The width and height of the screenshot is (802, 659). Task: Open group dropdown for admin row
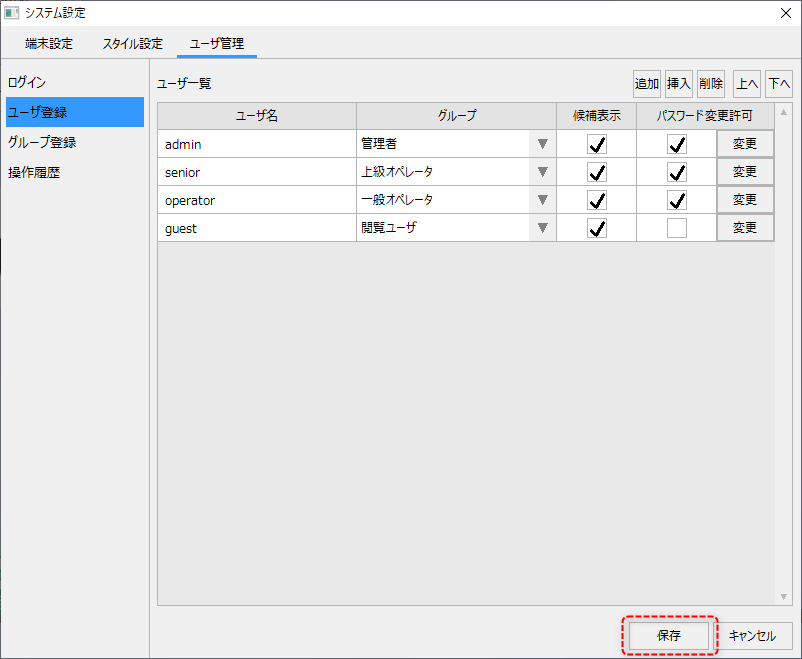click(x=542, y=144)
